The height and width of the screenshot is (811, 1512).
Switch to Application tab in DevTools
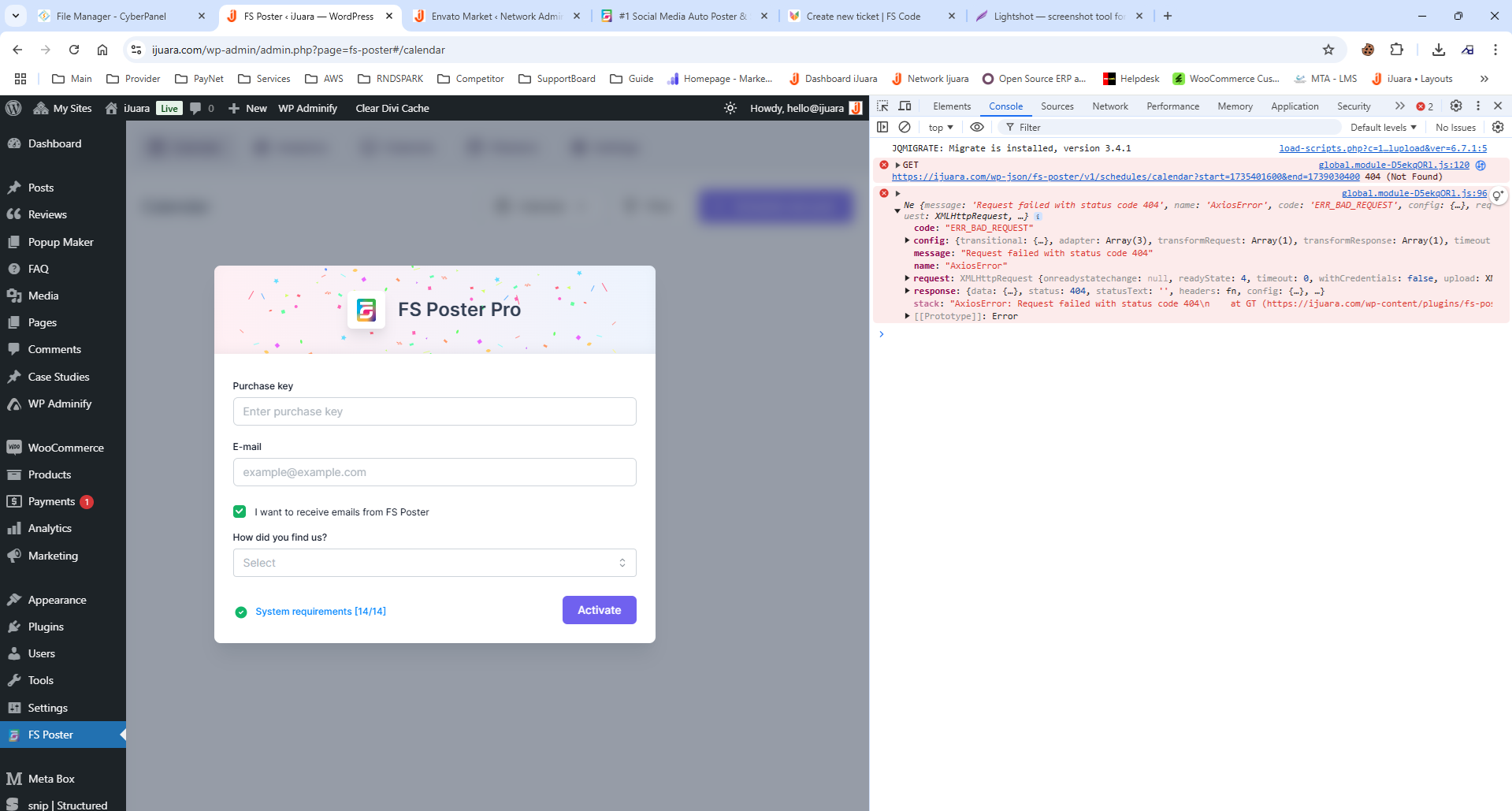(x=1295, y=106)
